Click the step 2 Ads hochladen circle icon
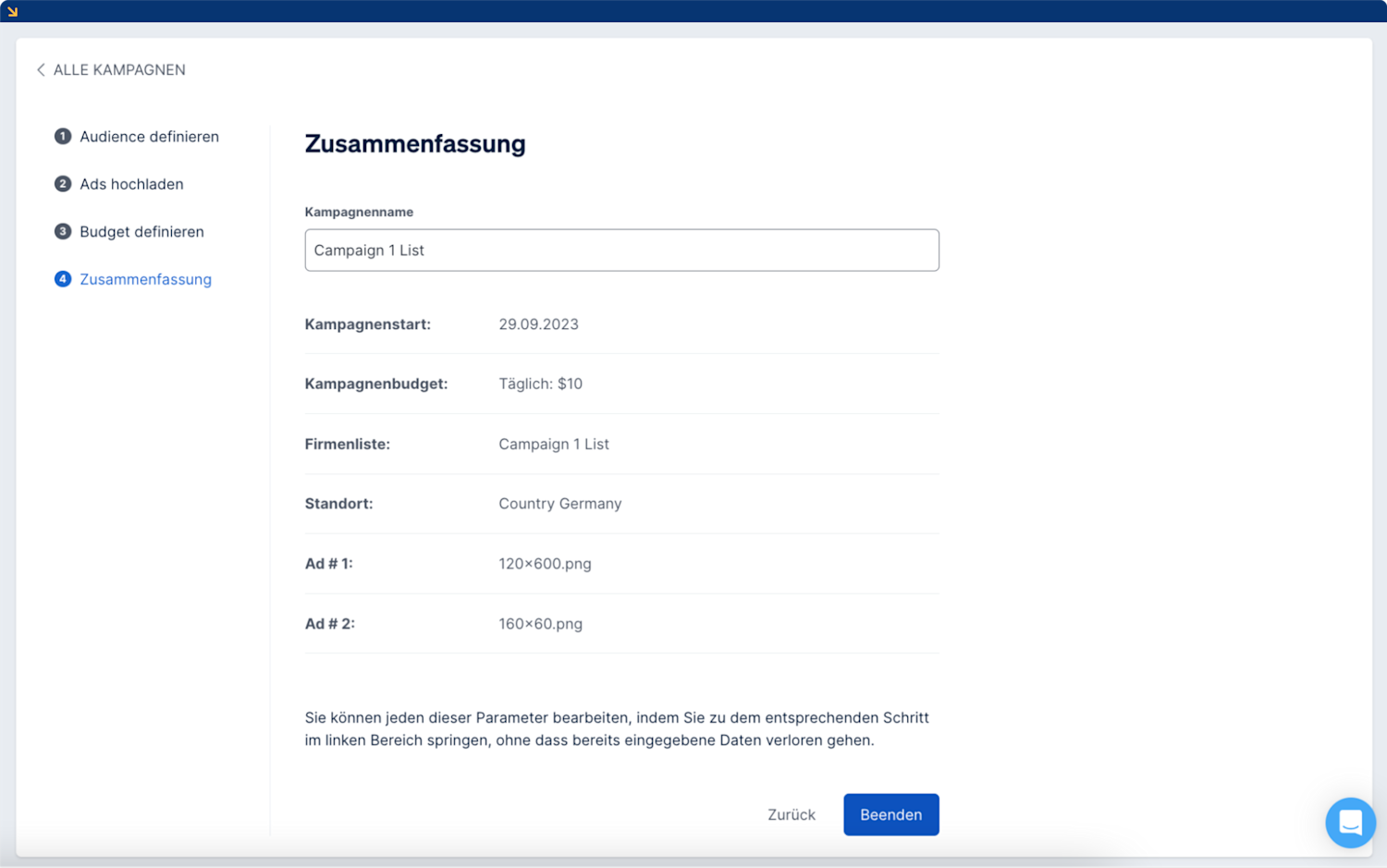Viewport: 1387px width, 868px height. coord(62,184)
